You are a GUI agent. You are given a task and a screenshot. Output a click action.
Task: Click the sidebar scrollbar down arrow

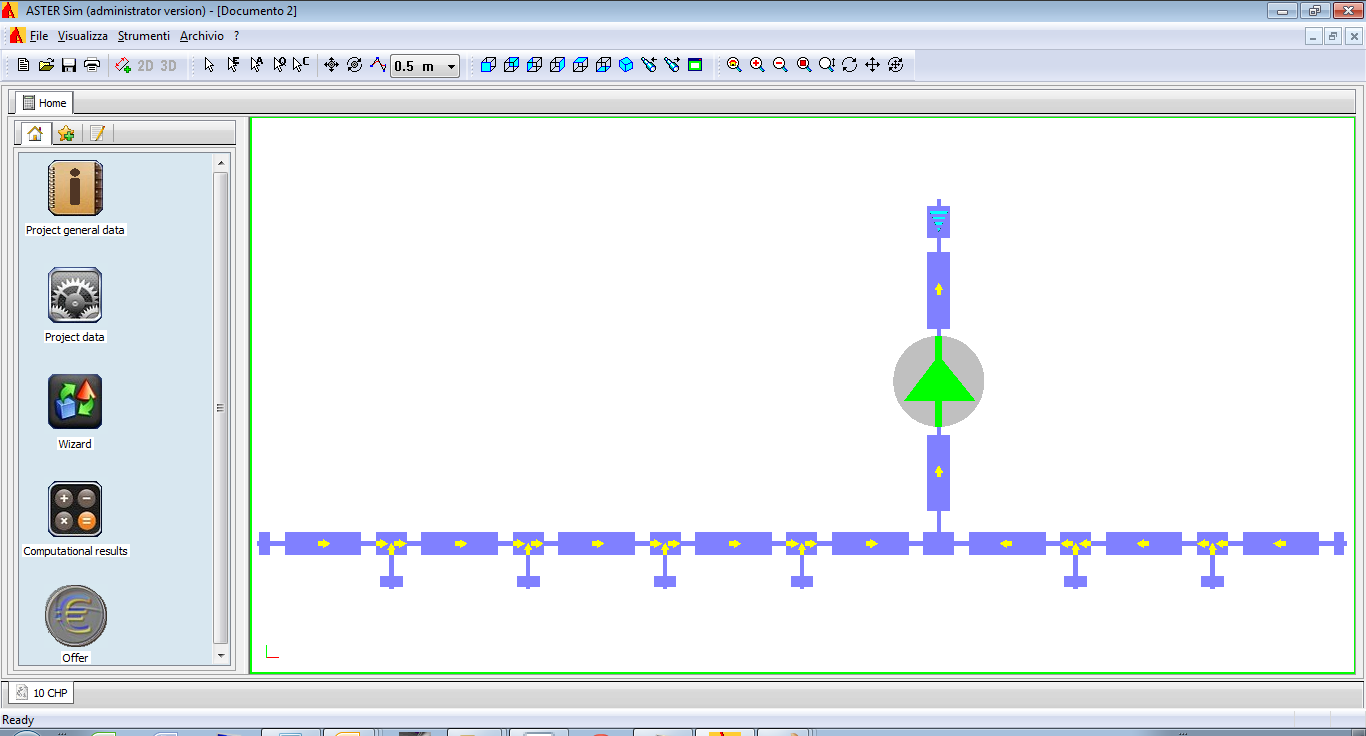point(221,656)
